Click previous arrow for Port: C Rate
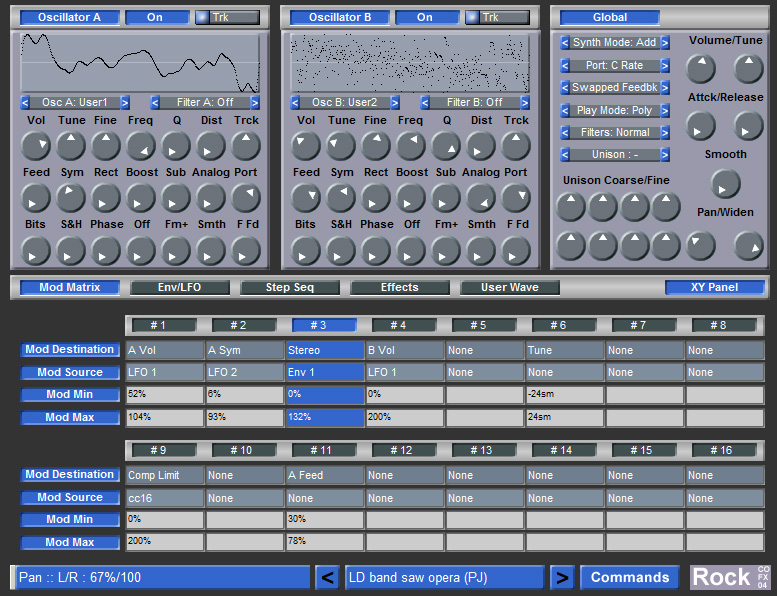Viewport: 777px width, 596px height. tap(565, 65)
